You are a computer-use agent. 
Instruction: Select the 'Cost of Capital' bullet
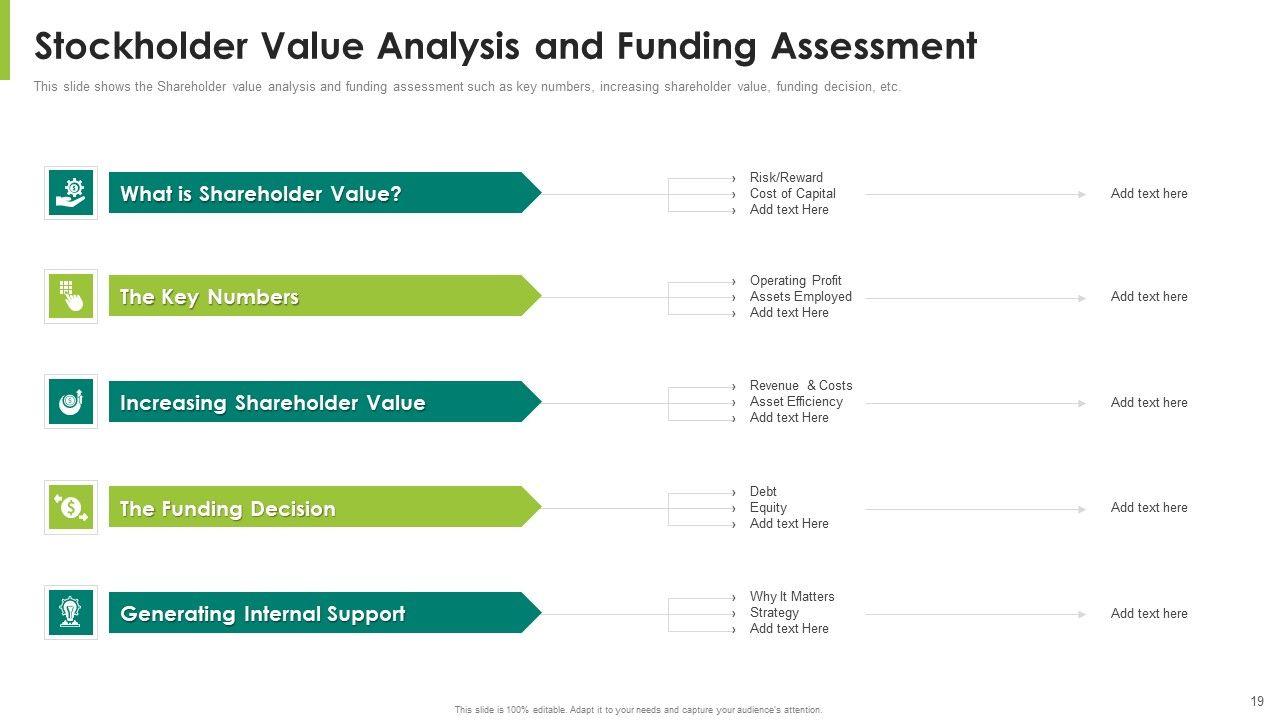pos(792,194)
